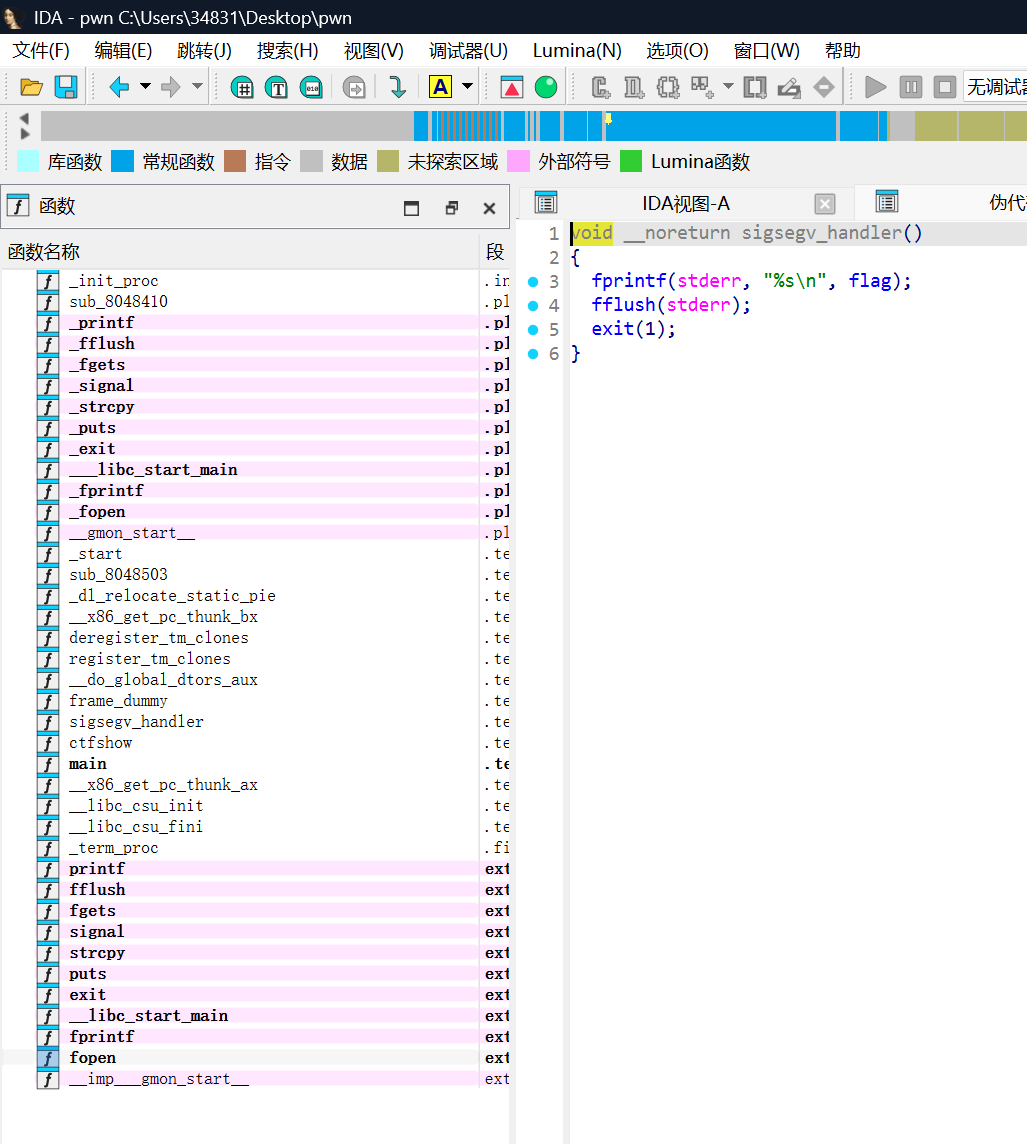Open the back-navigation history dropdown

(145, 87)
